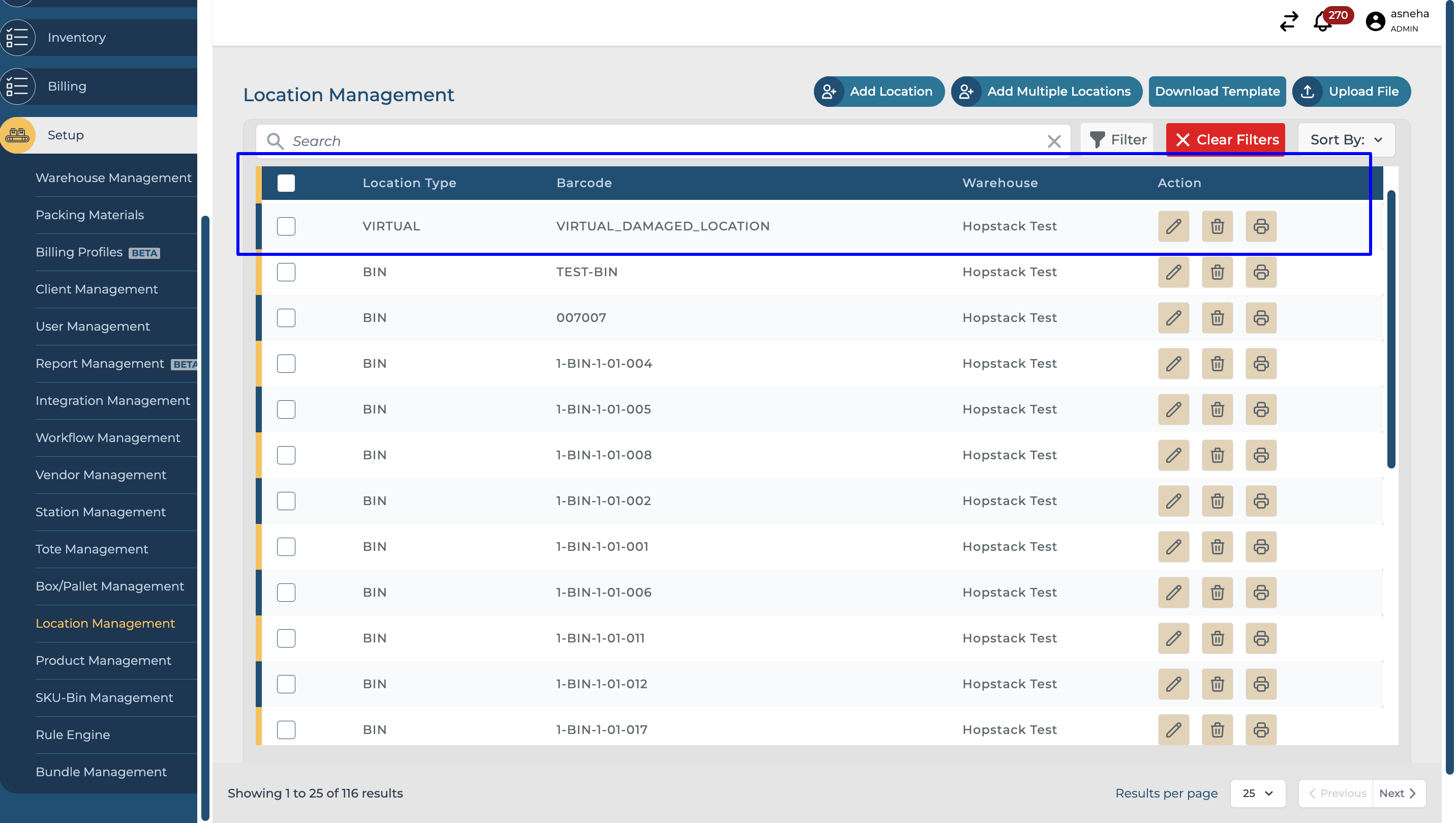1456x823 pixels.
Task: Open notifications showing 270 alerts
Action: [x=1322, y=22]
